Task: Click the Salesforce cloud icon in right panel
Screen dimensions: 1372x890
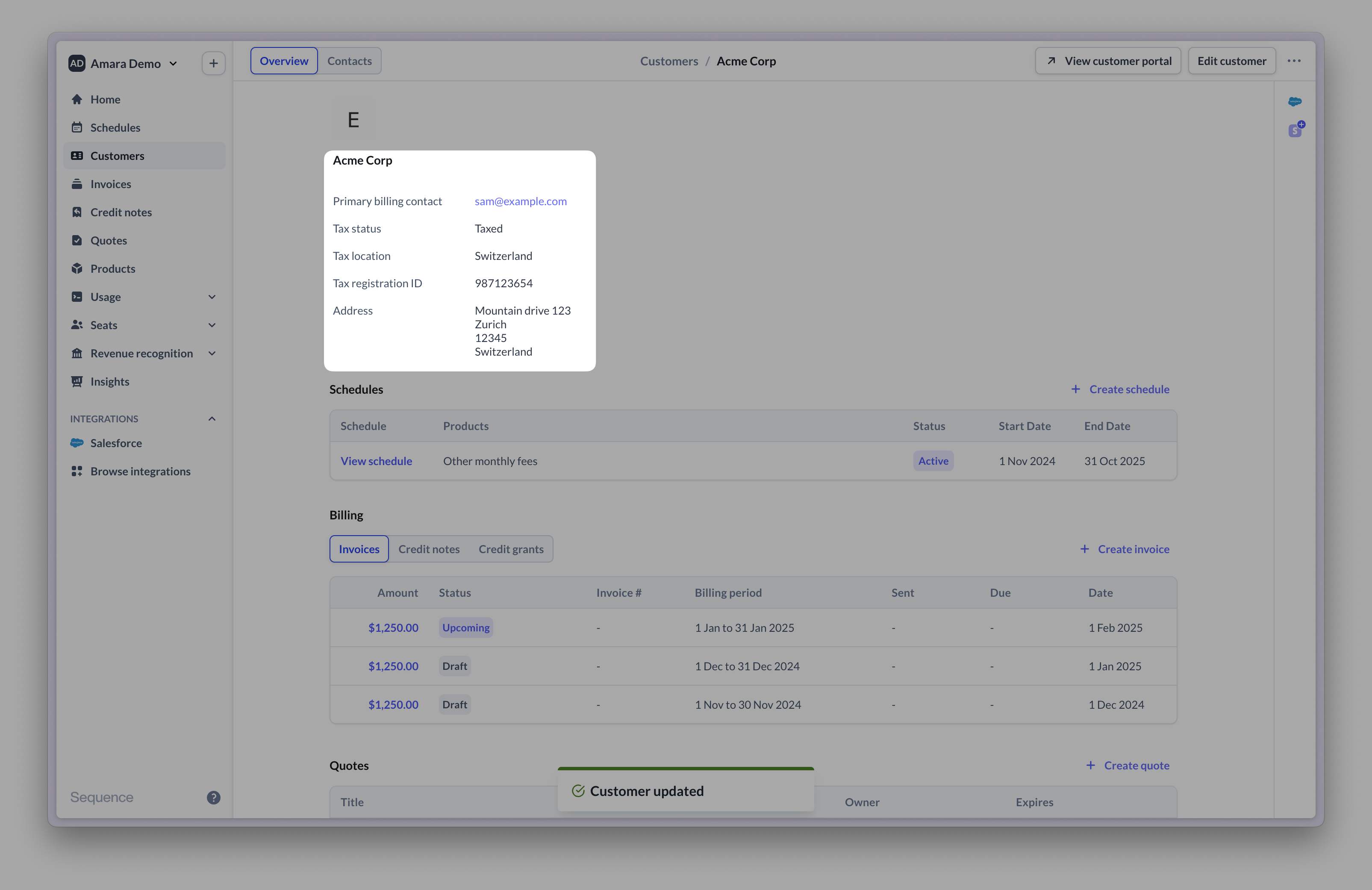Action: tap(1295, 101)
